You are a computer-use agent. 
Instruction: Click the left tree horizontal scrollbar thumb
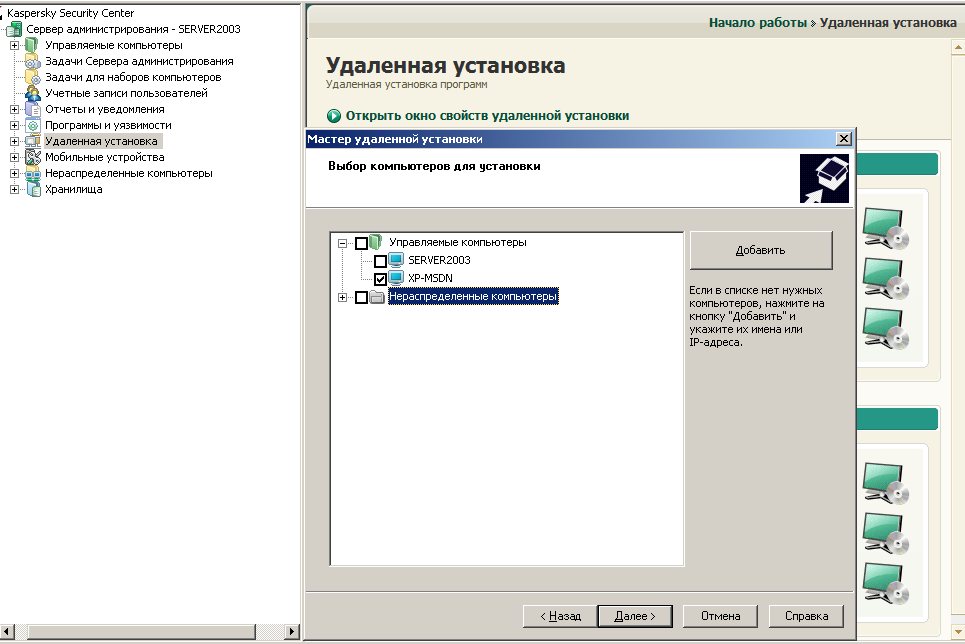(142, 631)
